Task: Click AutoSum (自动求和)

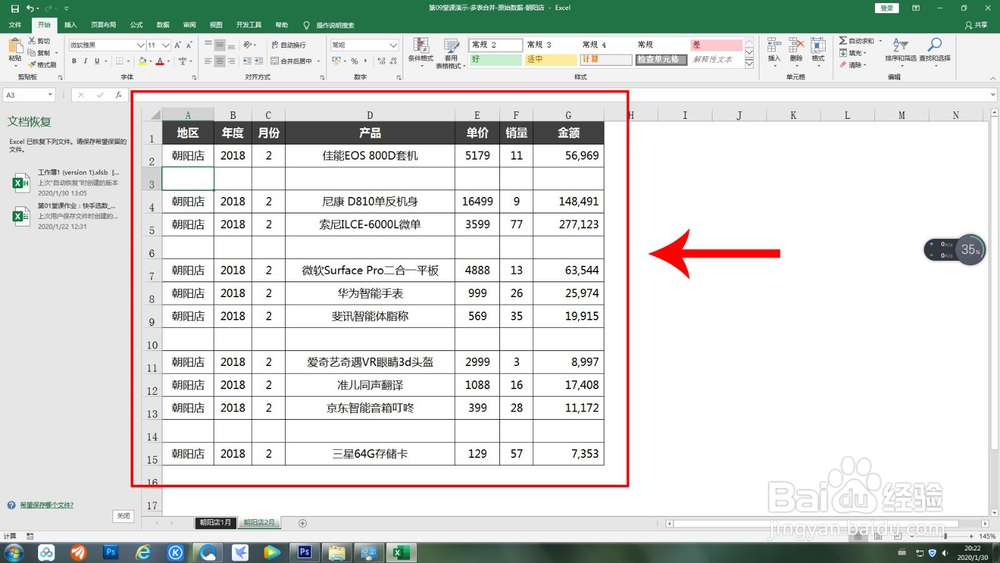Action: click(x=857, y=41)
